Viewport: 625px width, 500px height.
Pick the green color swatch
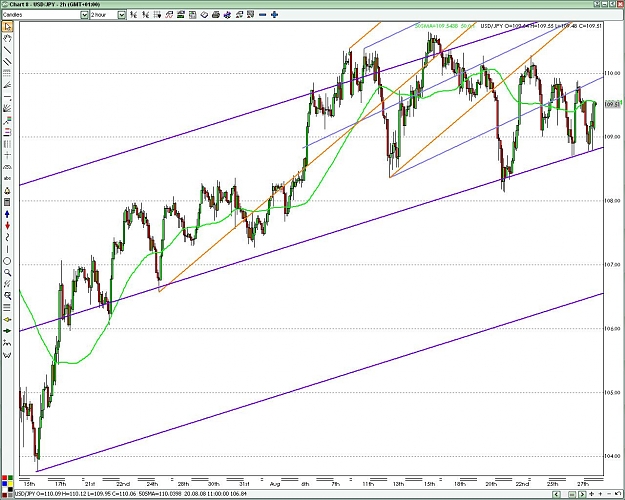coord(10,478)
